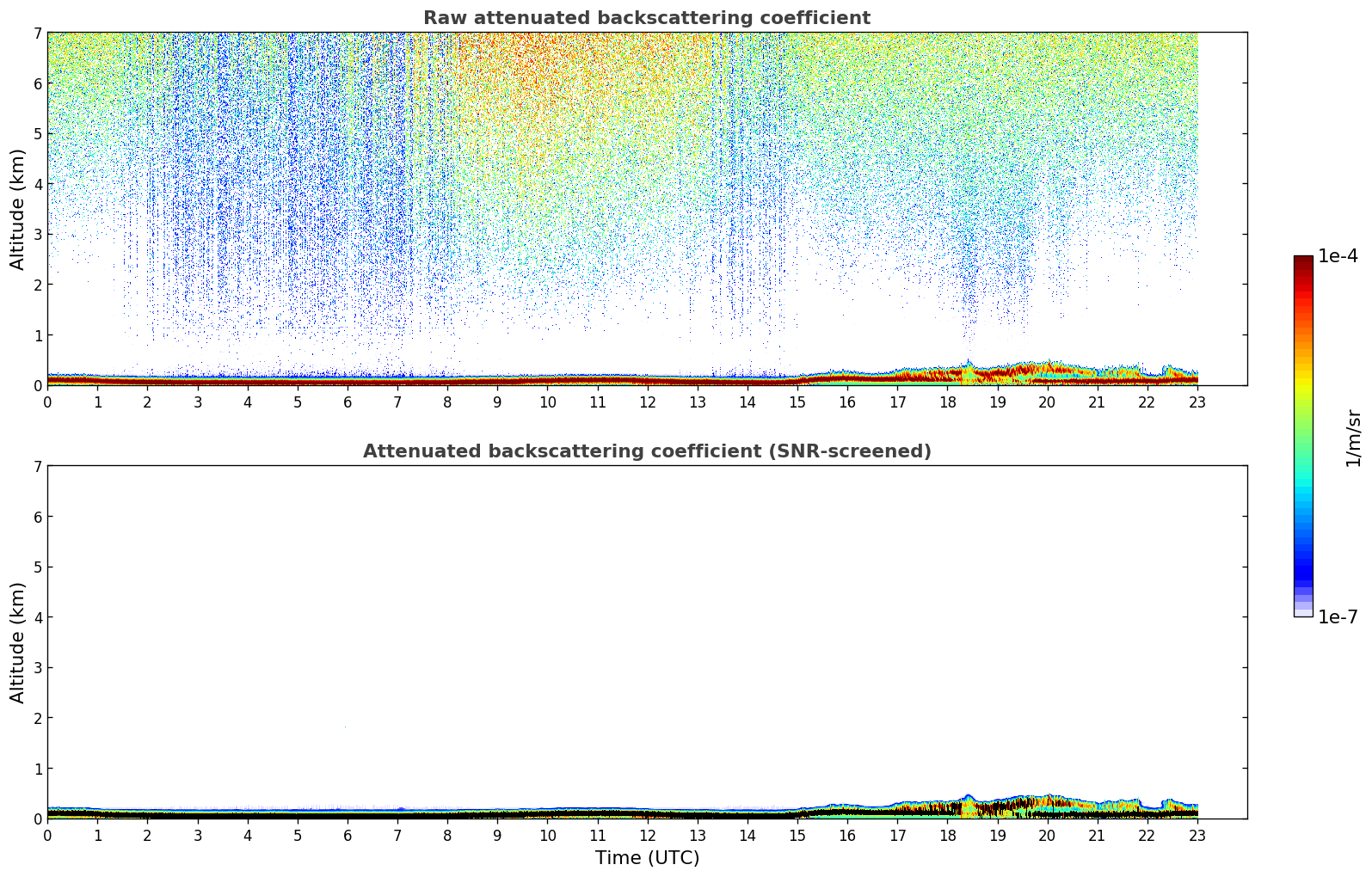Click the top plot's "Altitude (km)" label

click(x=18, y=209)
